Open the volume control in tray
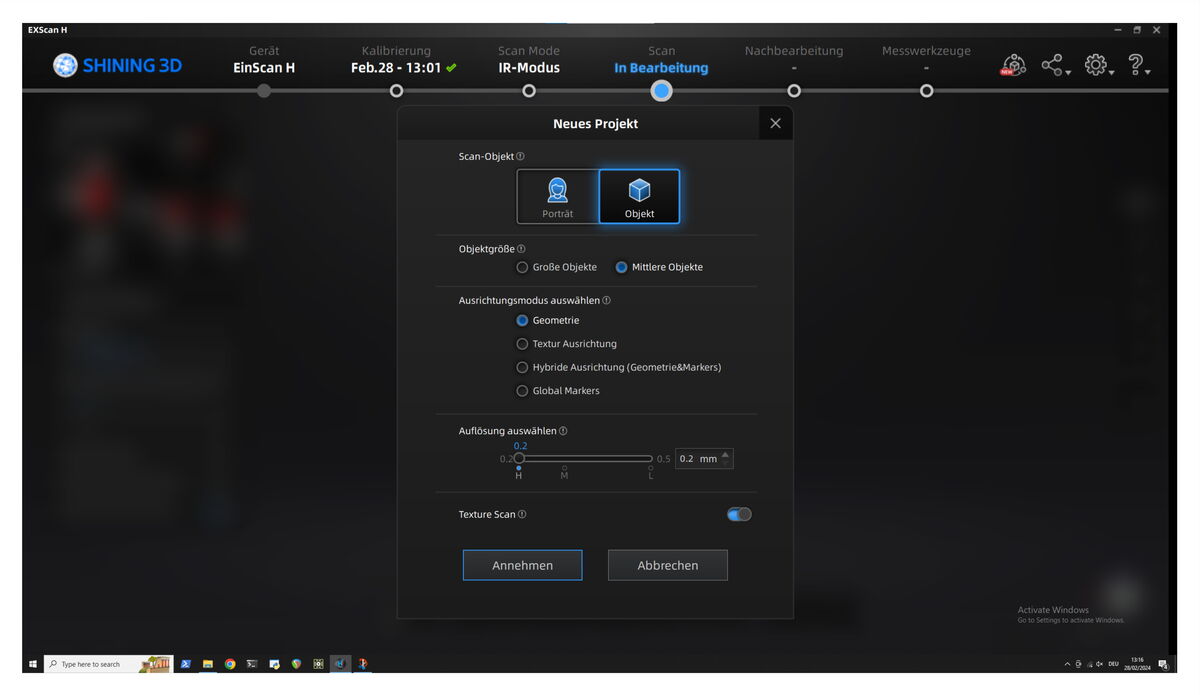The height and width of the screenshot is (695, 1200). pyautogui.click(x=1099, y=664)
